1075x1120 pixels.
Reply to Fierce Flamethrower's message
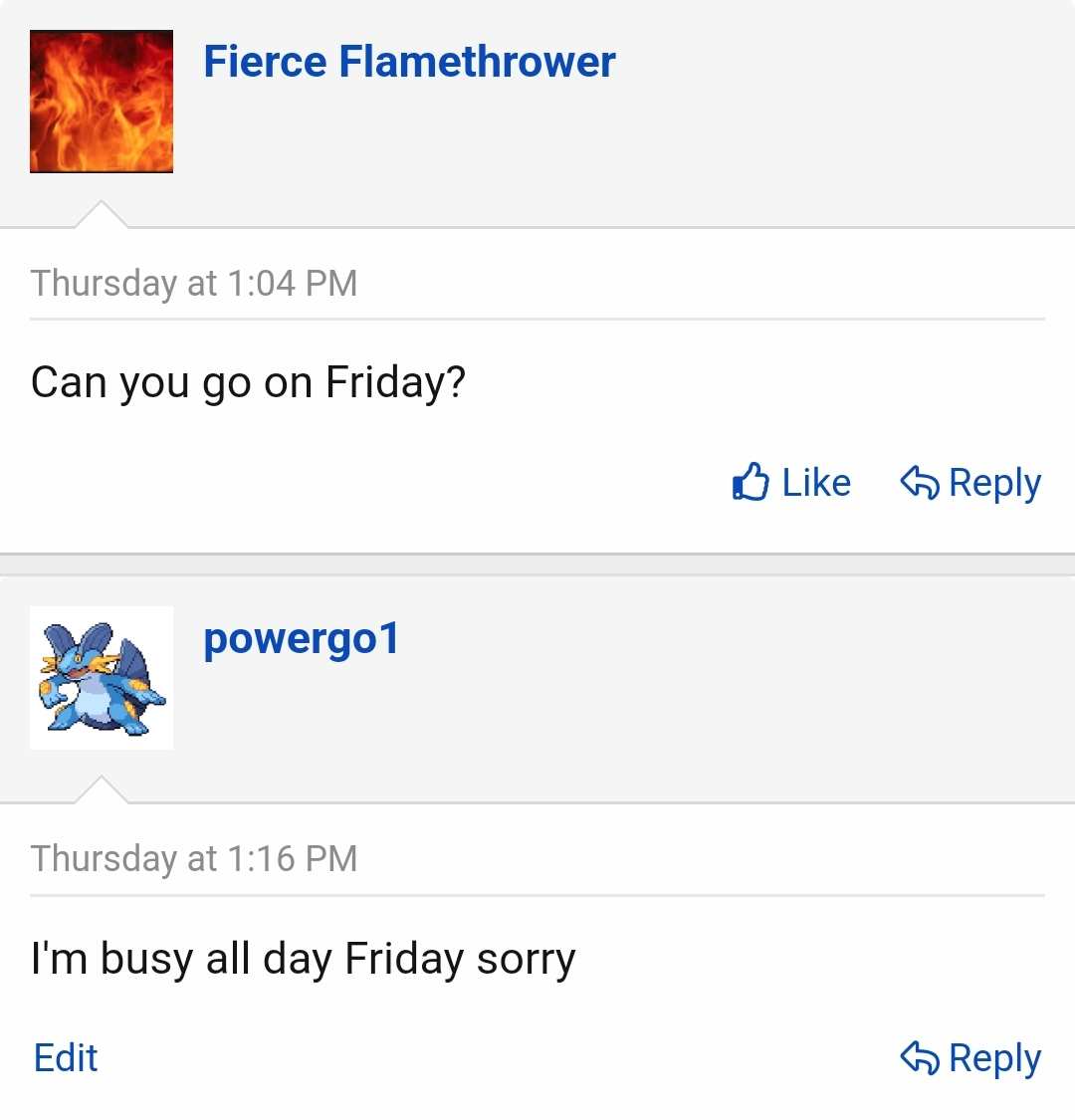[x=970, y=483]
